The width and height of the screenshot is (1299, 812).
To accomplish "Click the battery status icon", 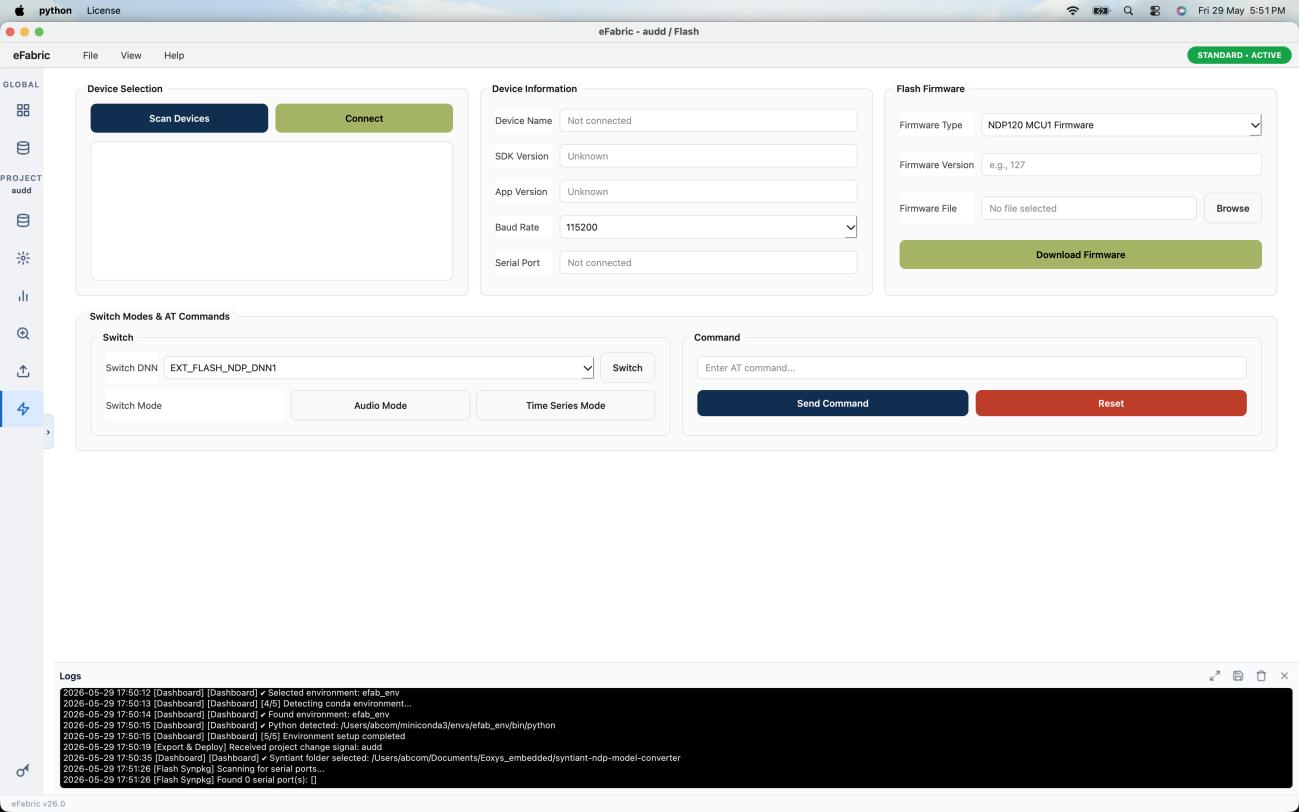I will pyautogui.click(x=1102, y=10).
